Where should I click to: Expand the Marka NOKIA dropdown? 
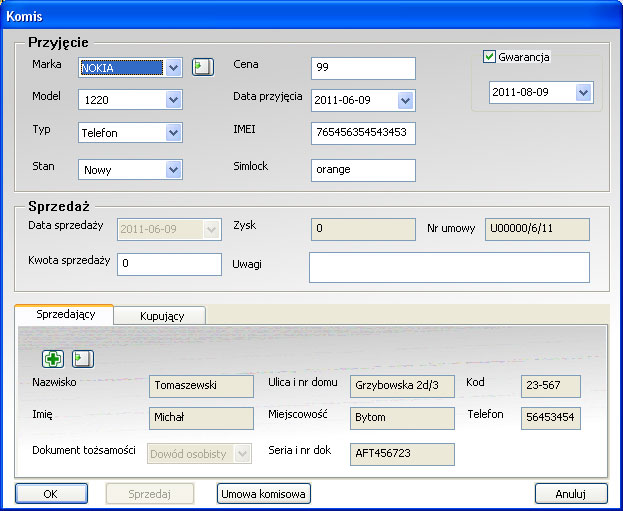(x=174, y=68)
